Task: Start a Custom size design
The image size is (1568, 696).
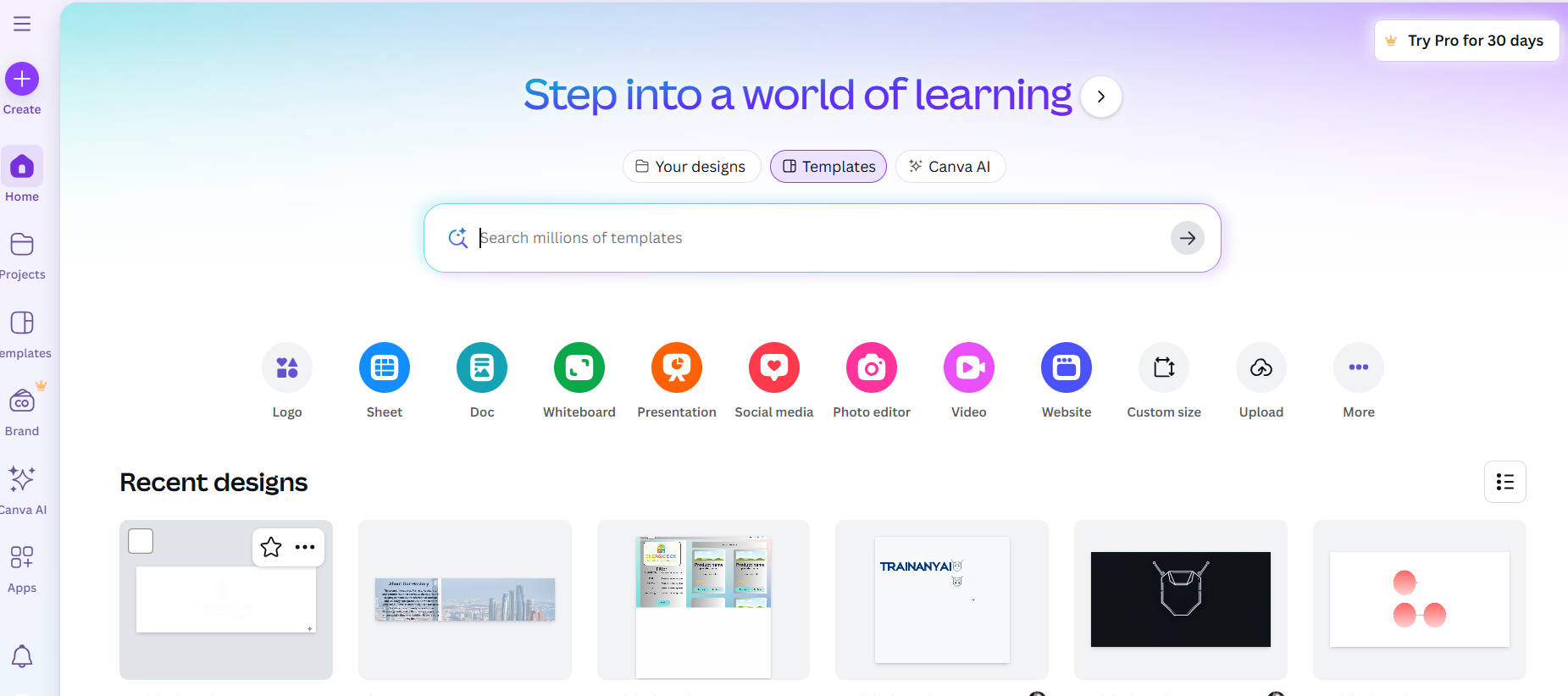Action: pyautogui.click(x=1163, y=367)
